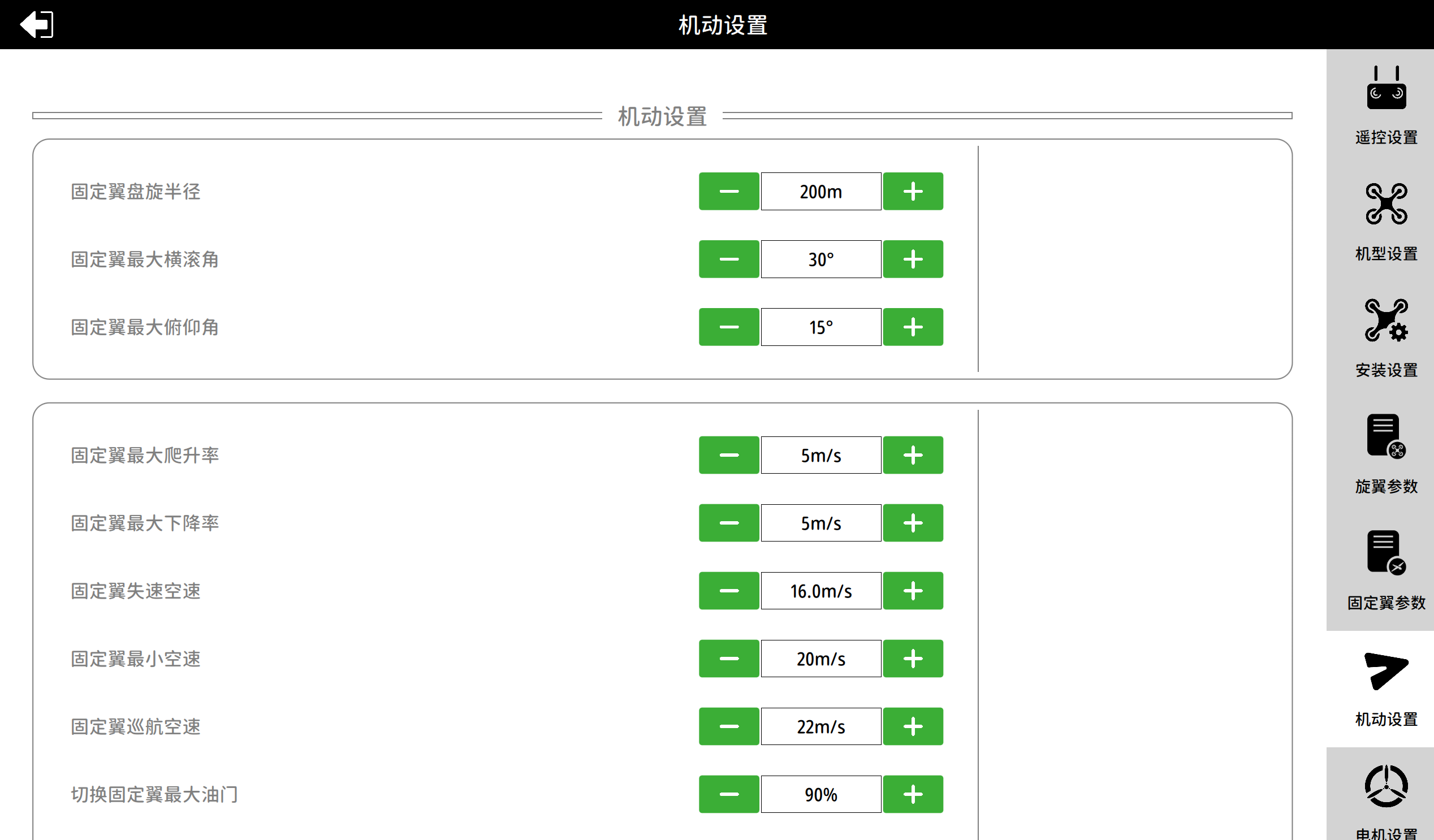Viewport: 1434px width, 840px height.
Task: Increase 固定翼最小空速 with plus button
Action: tap(913, 659)
